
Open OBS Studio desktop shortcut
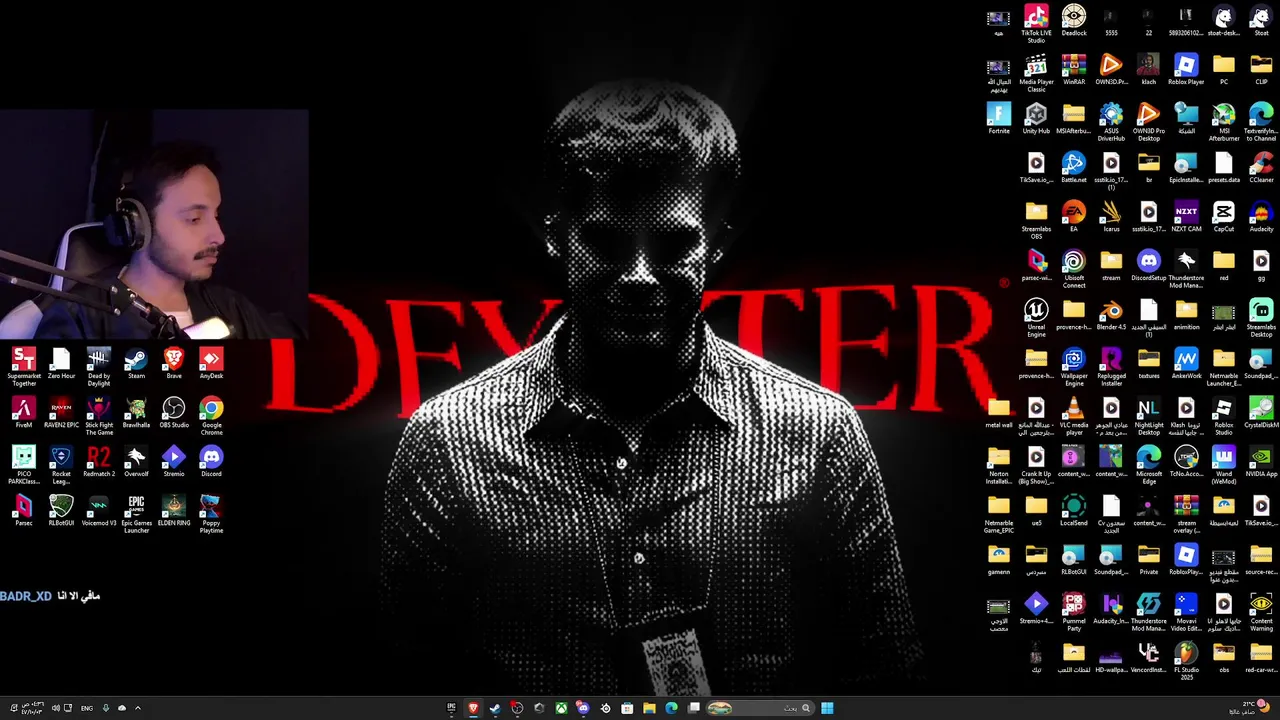174,413
